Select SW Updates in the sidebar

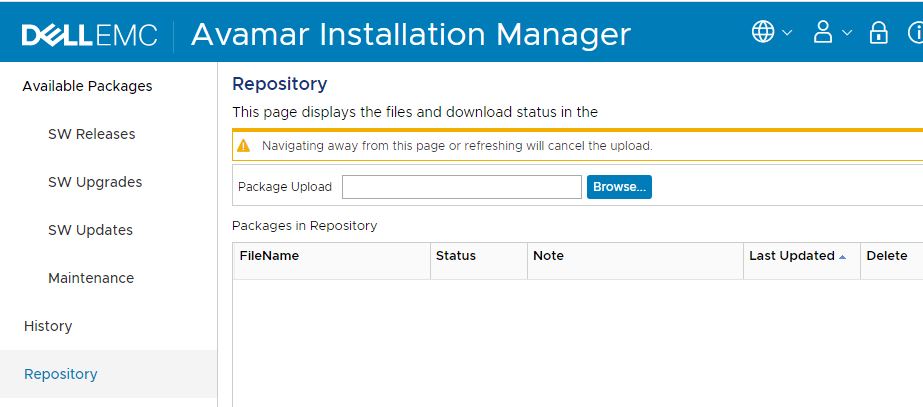click(90, 230)
